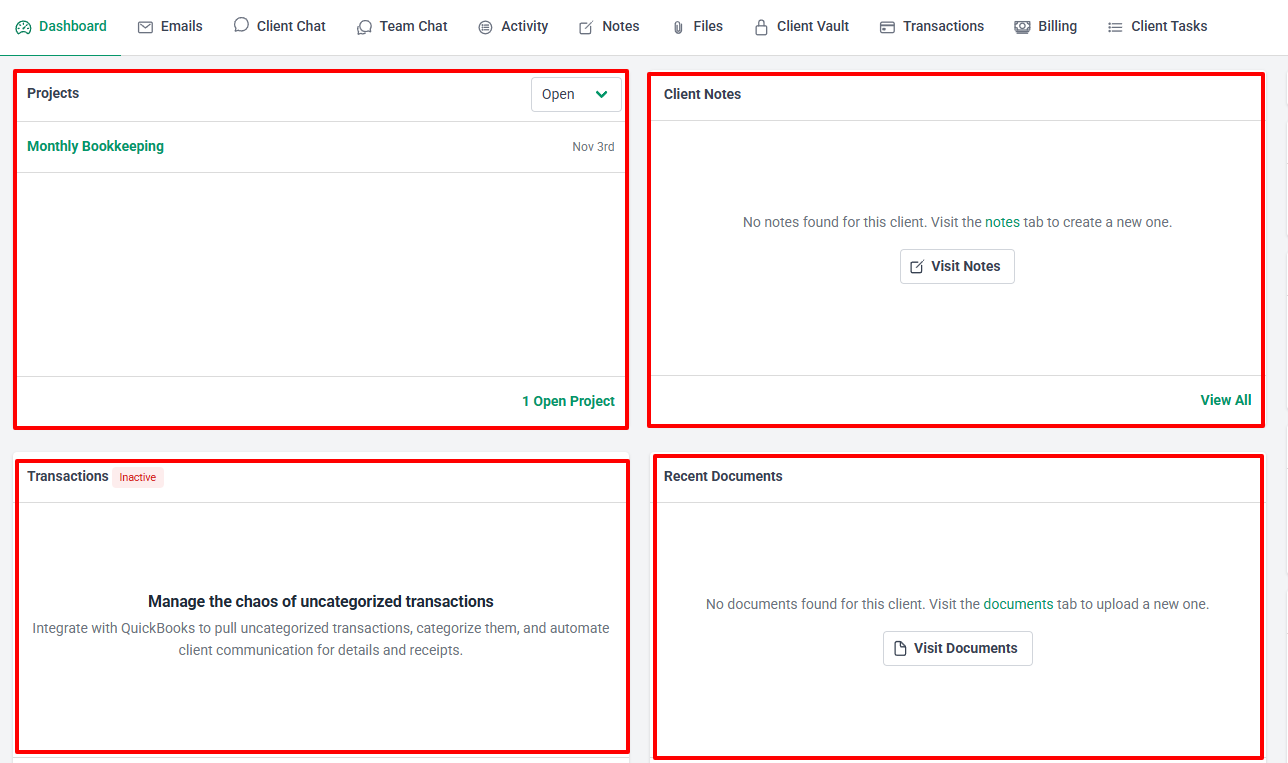Open the Client Vault padlock icon
Viewport: 1288px width, 763px height.
pos(760,25)
